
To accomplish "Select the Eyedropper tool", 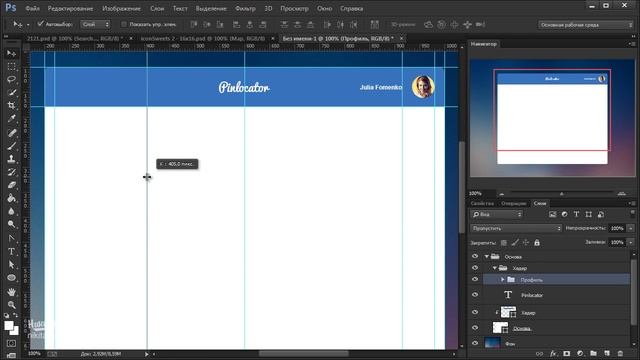I will tap(11, 118).
